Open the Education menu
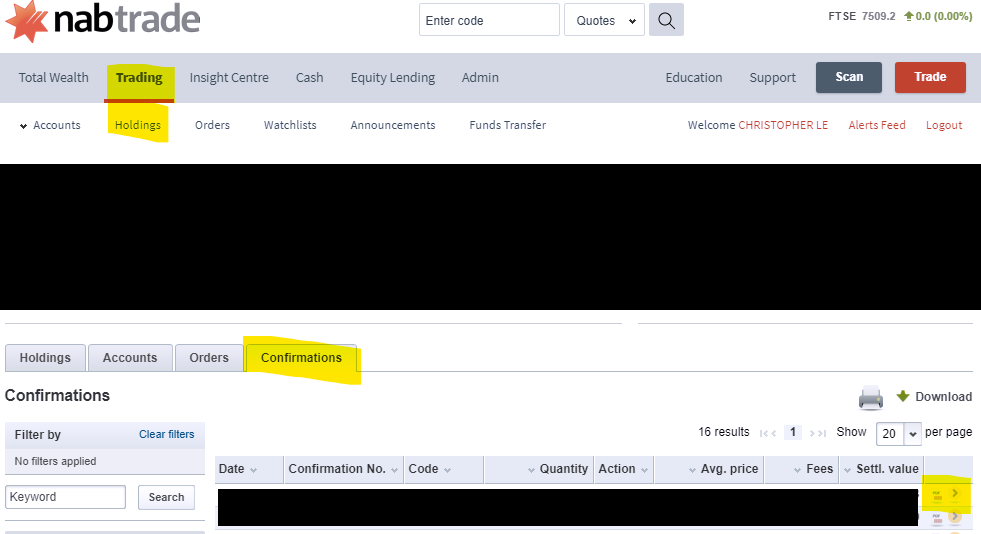The image size is (981, 534). [693, 78]
